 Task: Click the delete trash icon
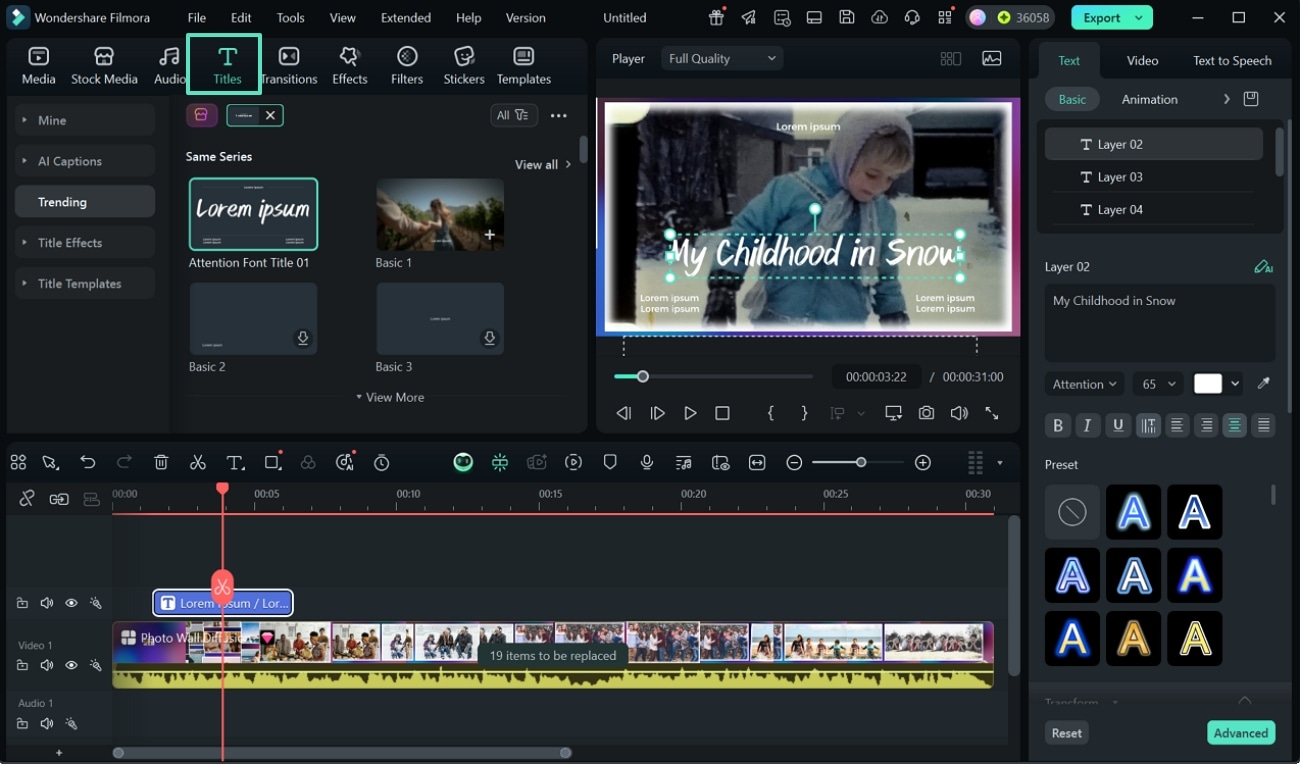pyautogui.click(x=161, y=462)
